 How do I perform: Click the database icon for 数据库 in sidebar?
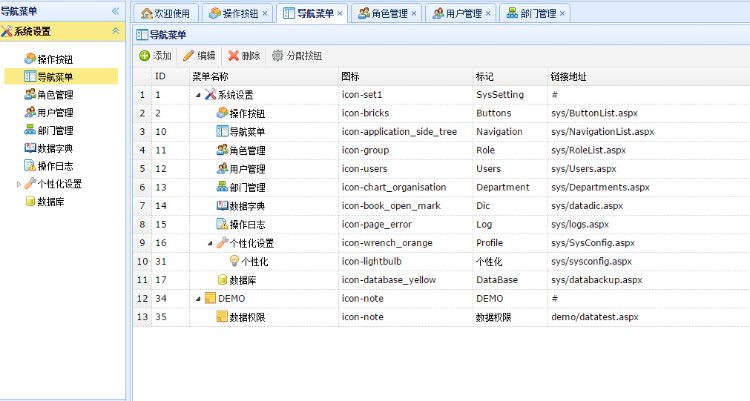coord(30,201)
